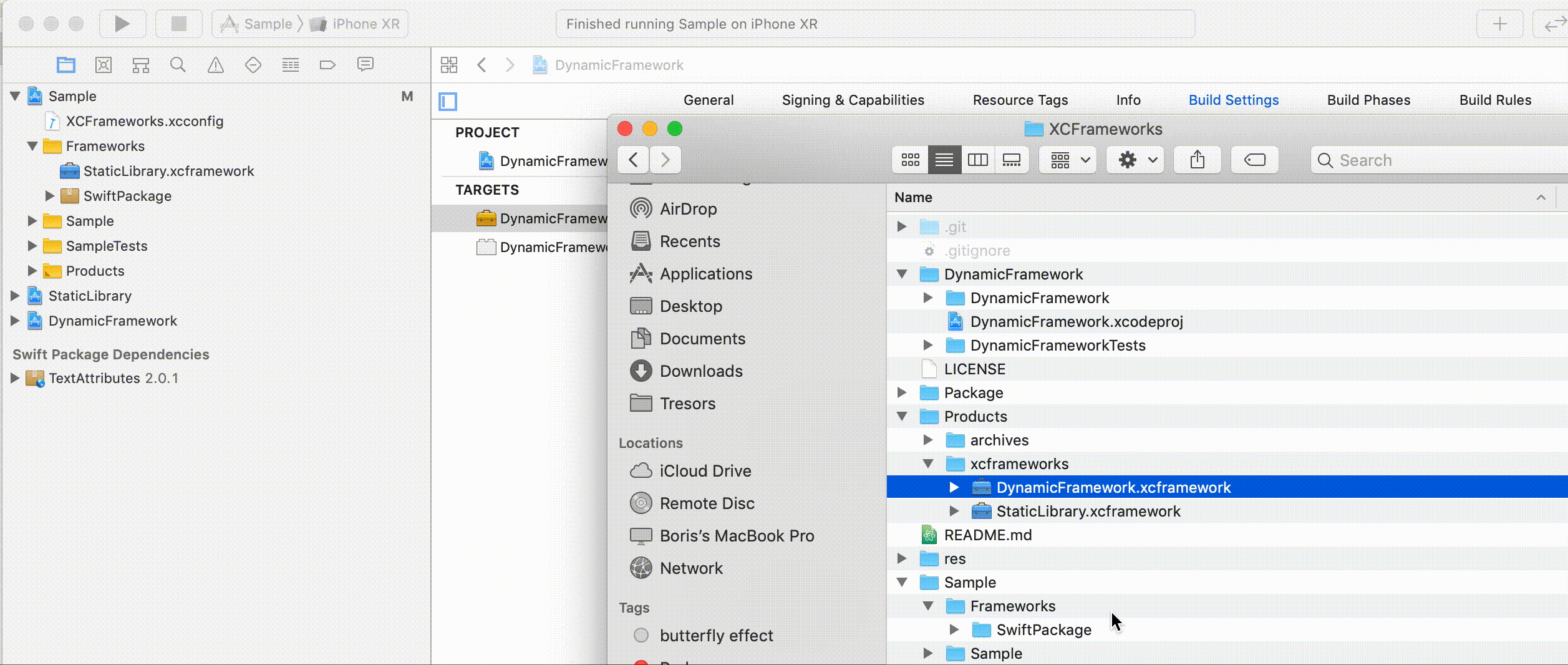Open the Info tab
This screenshot has height=665, width=1568.
click(1128, 100)
